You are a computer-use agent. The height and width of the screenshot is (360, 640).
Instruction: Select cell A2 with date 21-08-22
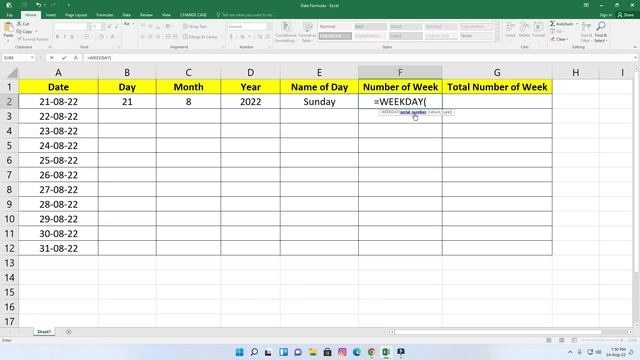[x=58, y=102]
